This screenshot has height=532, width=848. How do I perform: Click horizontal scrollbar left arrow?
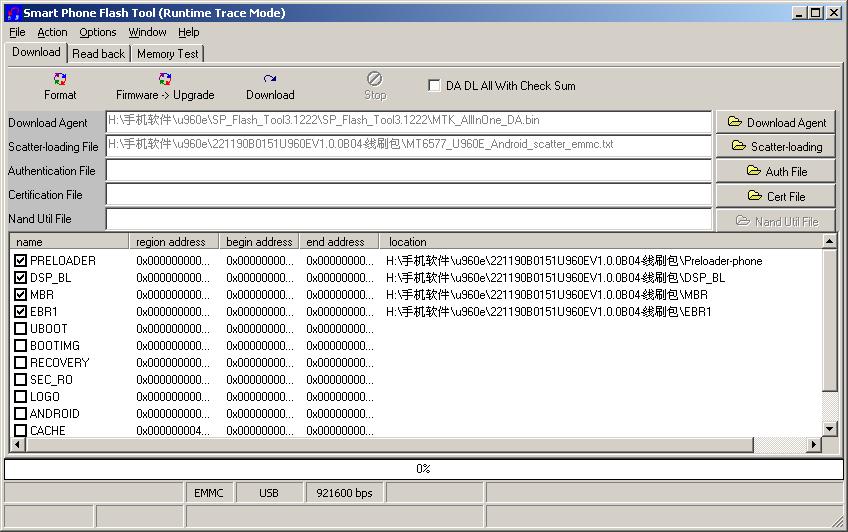click(x=17, y=445)
